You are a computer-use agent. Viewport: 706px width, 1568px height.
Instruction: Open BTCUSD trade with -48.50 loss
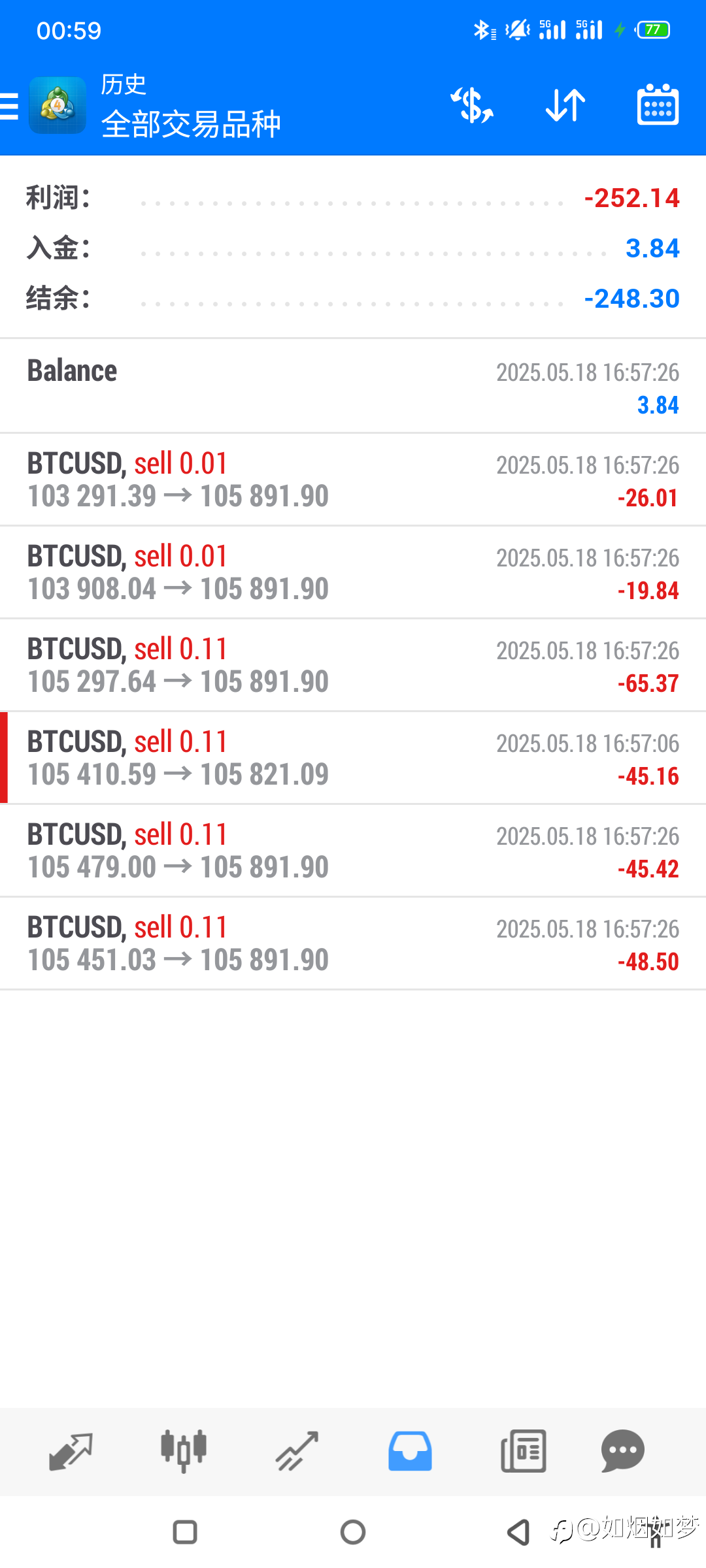click(353, 943)
